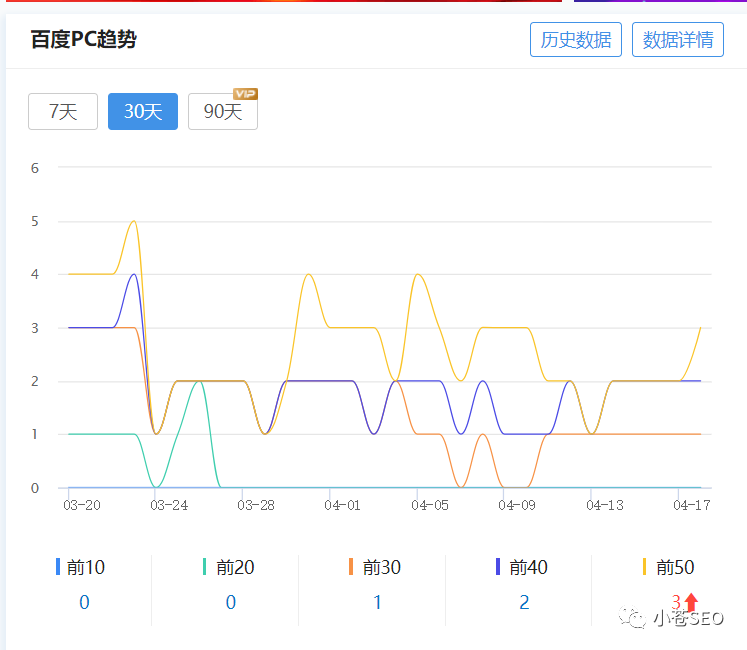Click the 04-17 date axis label
The width and height of the screenshot is (747, 650).
[x=692, y=505]
